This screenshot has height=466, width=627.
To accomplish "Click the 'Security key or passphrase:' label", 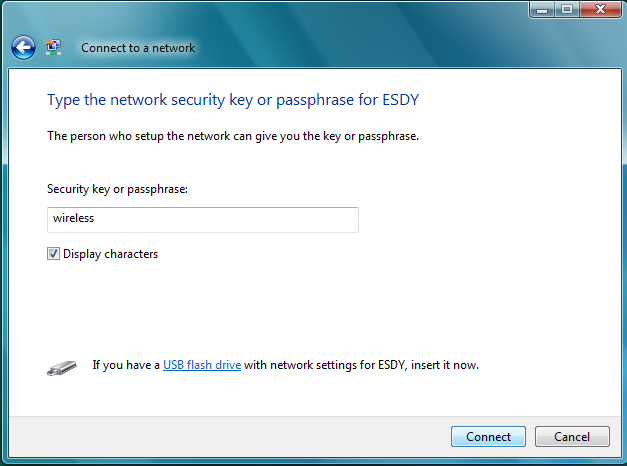I will 117,189.
